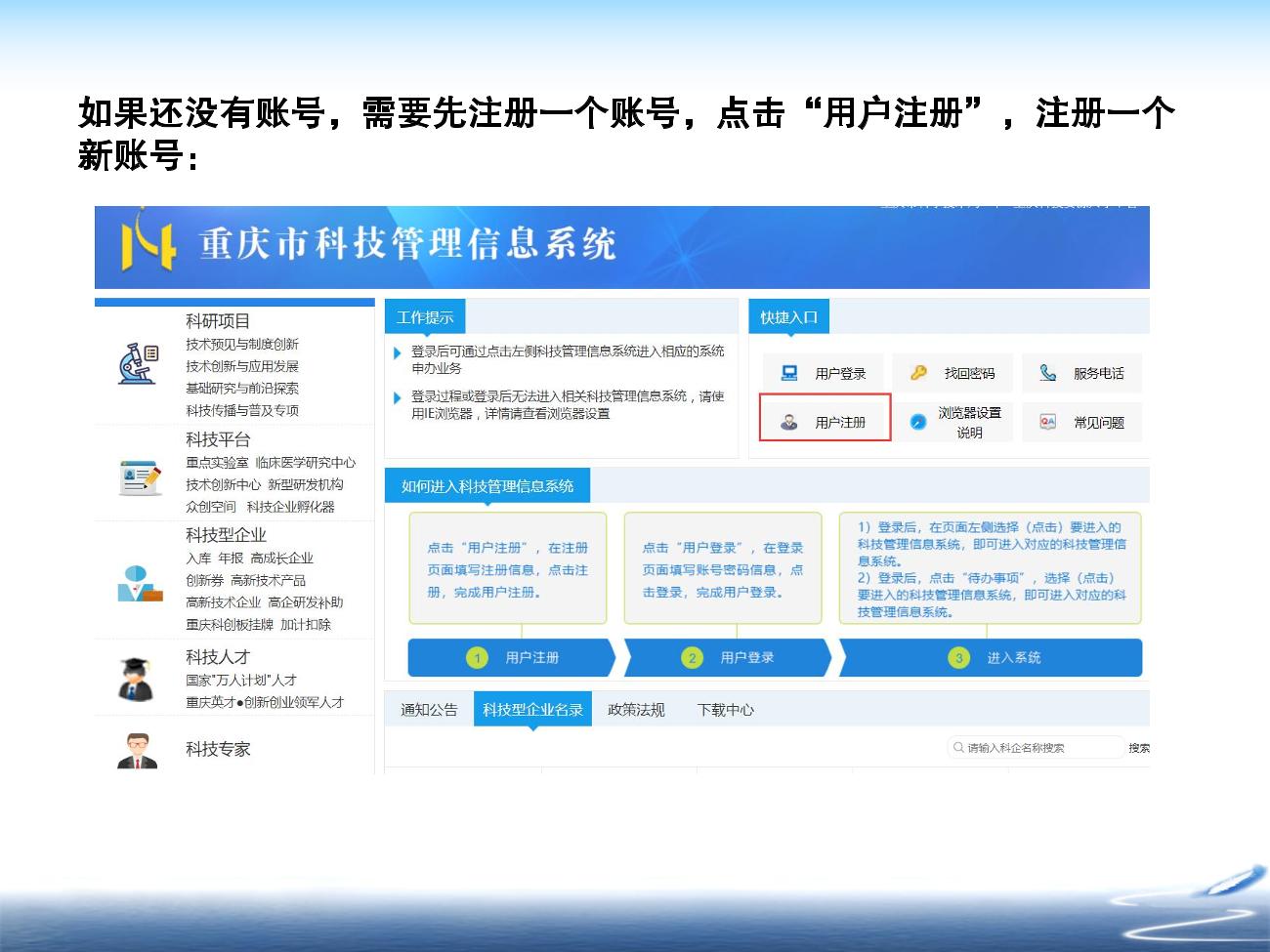Click step 1 用户注册 arrow button
This screenshot has height=952, width=1270.
pos(511,658)
